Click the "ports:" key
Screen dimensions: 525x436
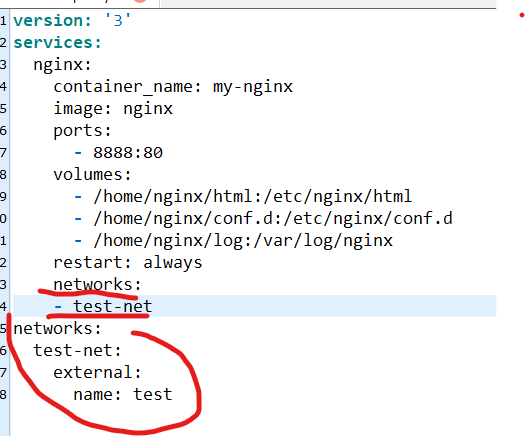(82, 131)
